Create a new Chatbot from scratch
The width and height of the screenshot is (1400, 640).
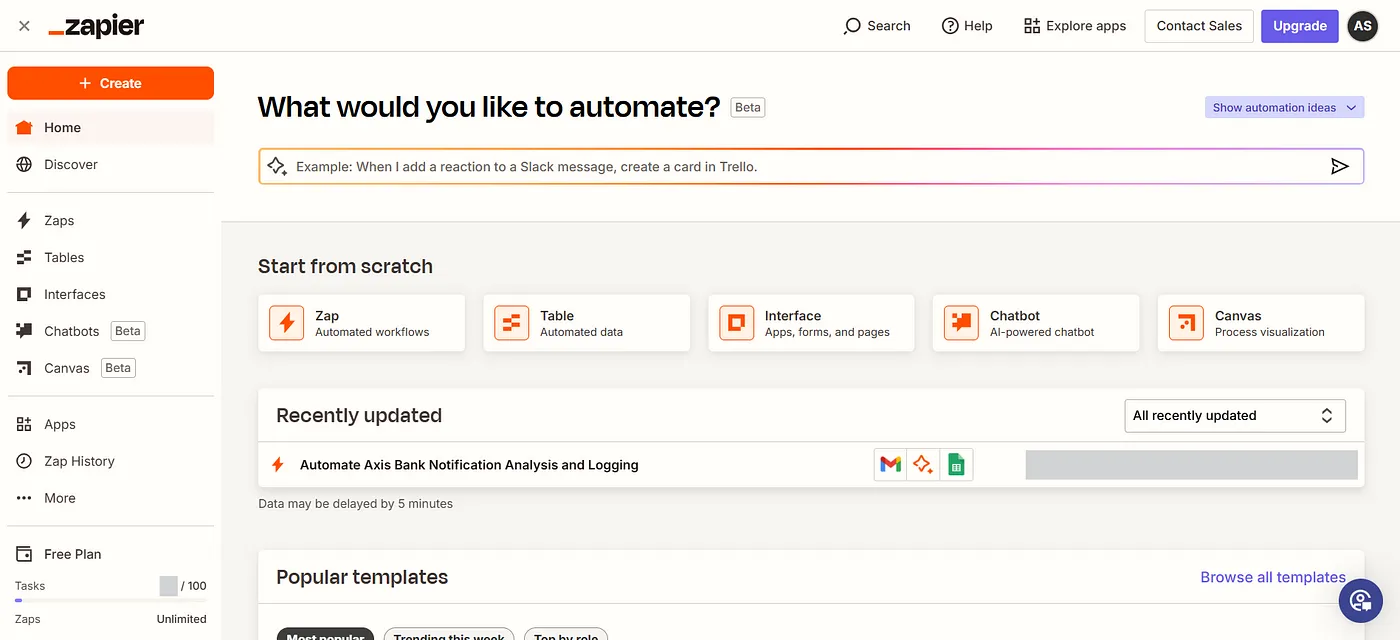point(1036,323)
